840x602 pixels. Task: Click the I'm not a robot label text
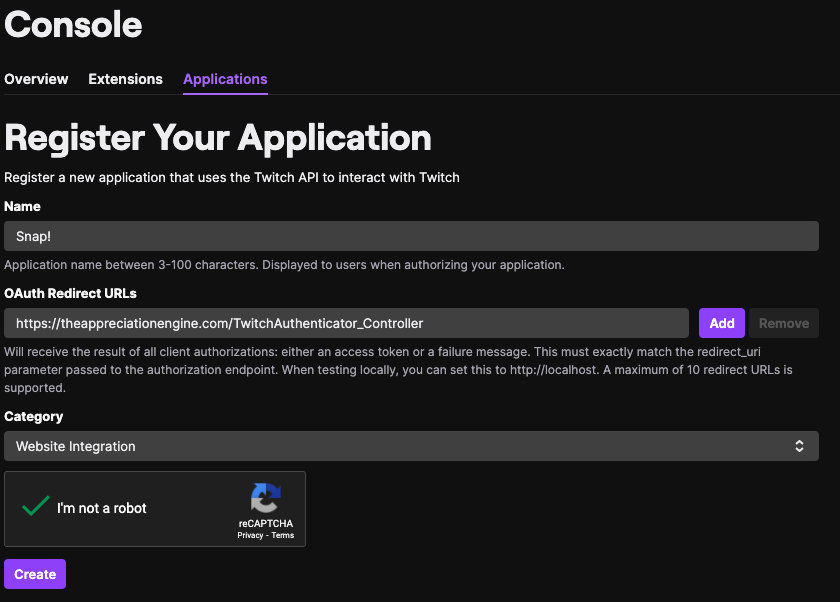pyautogui.click(x=102, y=508)
